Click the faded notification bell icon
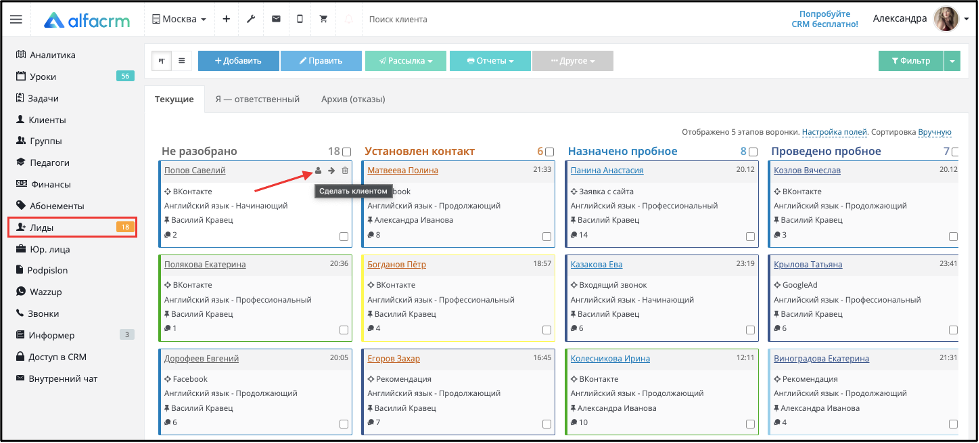Image resolution: width=979 pixels, height=443 pixels. pyautogui.click(x=348, y=19)
